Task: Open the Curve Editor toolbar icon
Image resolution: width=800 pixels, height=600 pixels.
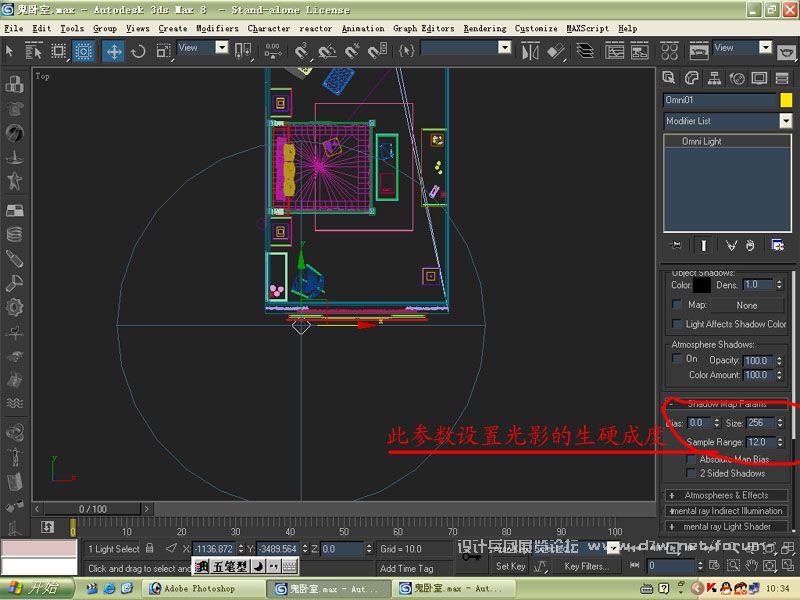Action: [x=614, y=51]
